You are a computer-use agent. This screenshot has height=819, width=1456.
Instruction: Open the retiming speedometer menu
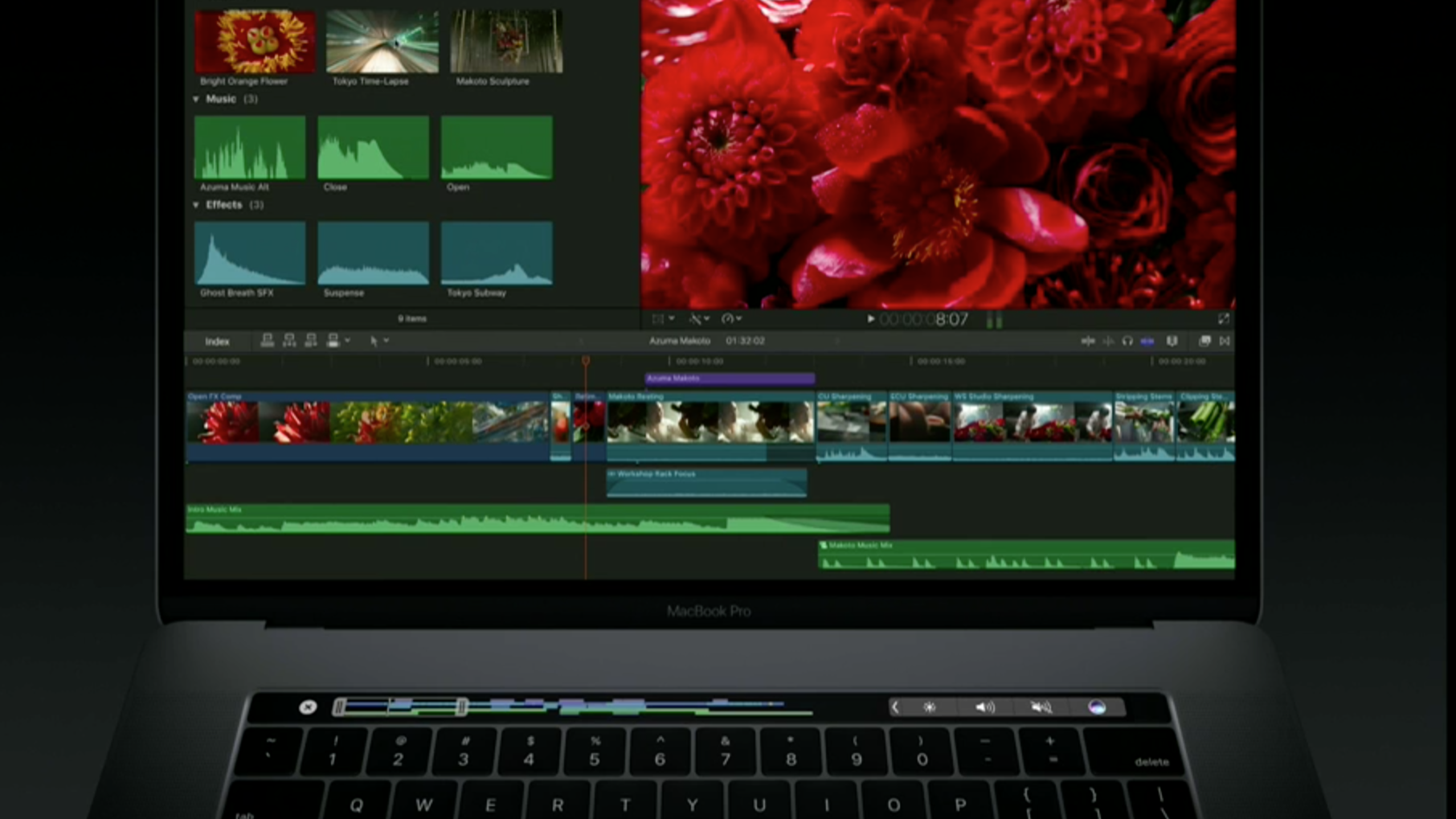pyautogui.click(x=730, y=319)
